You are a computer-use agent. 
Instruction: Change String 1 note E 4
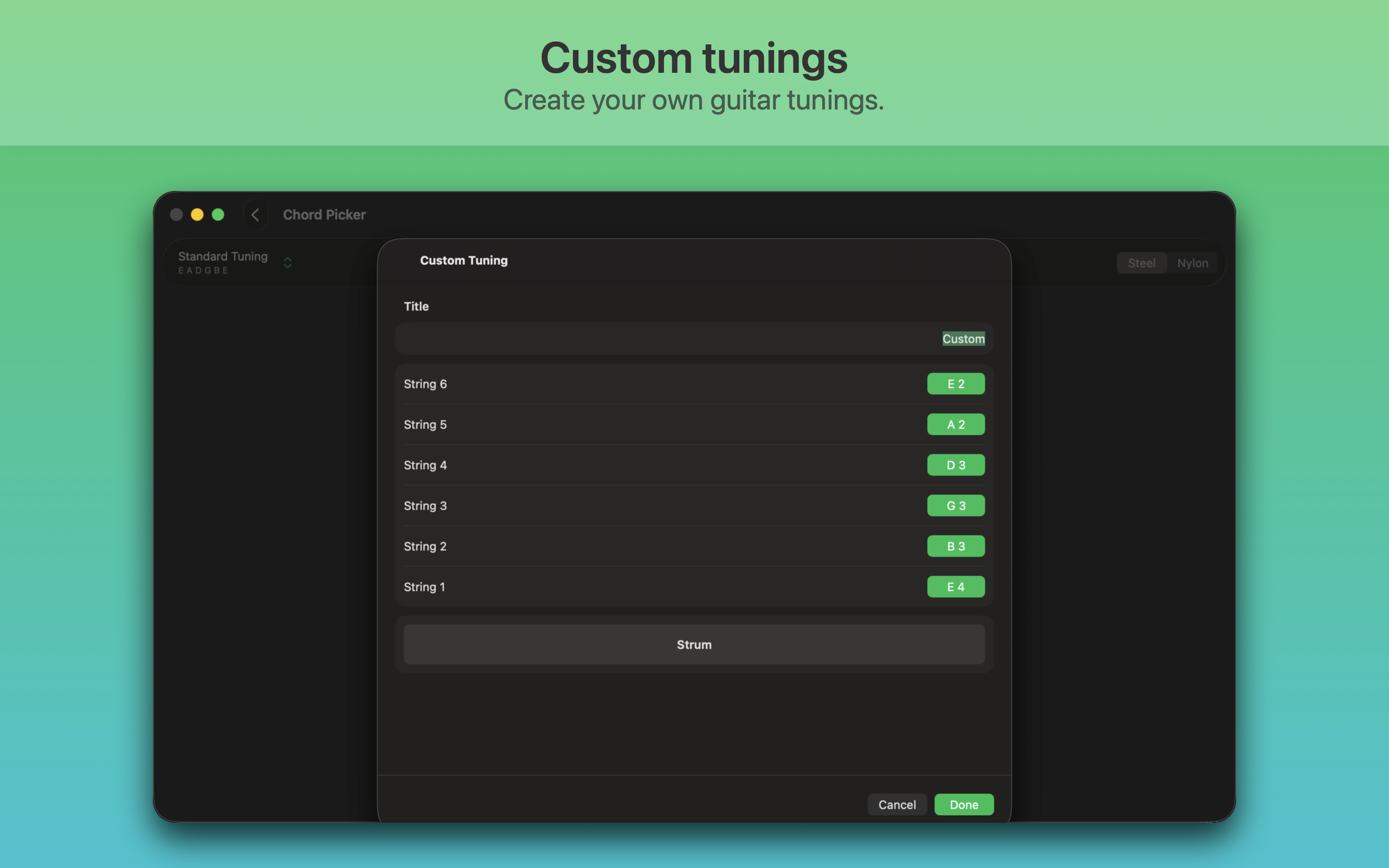(955, 587)
